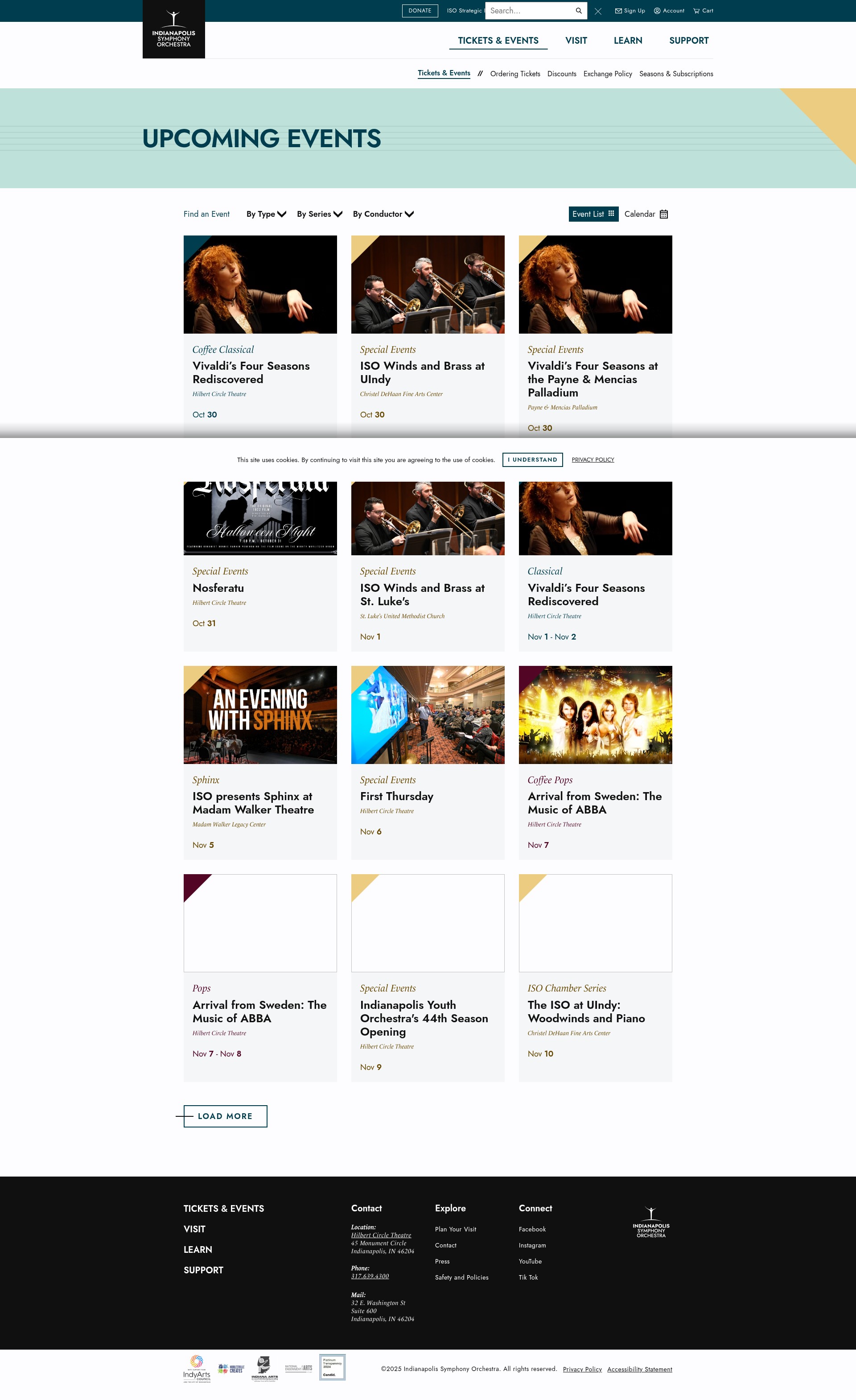Expand the By Series filter dropdown
The image size is (856, 1400).
point(320,214)
